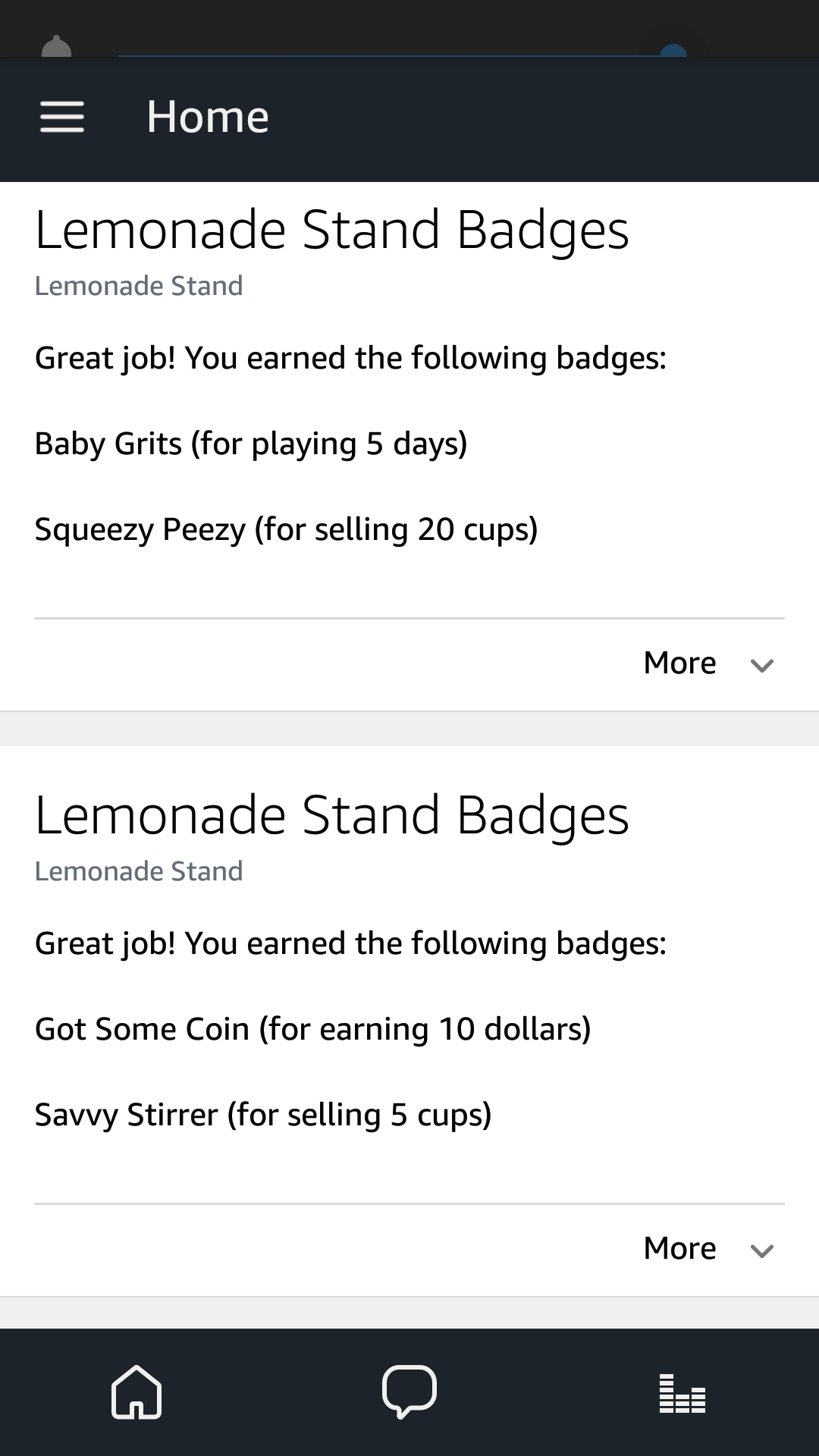Open the Communicate speech bubble icon
The width and height of the screenshot is (819, 1456).
pyautogui.click(x=409, y=1392)
